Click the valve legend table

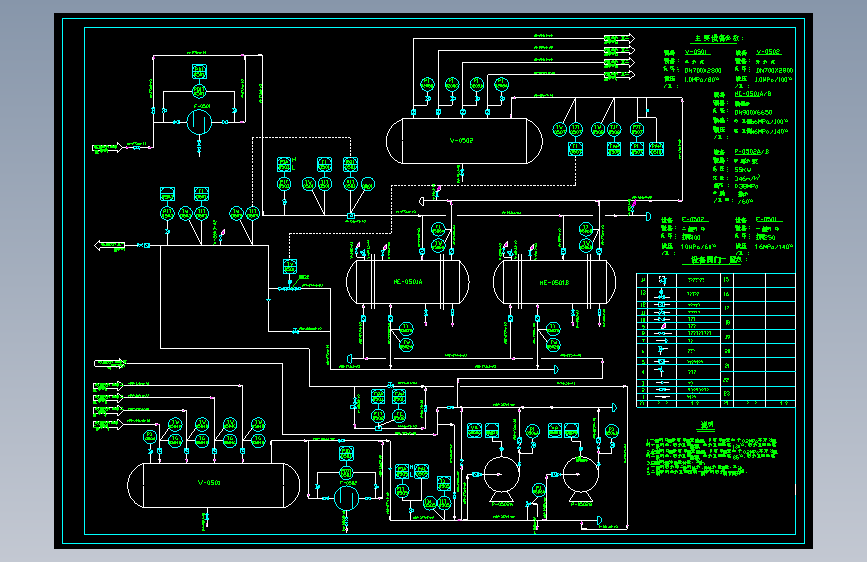715,340
